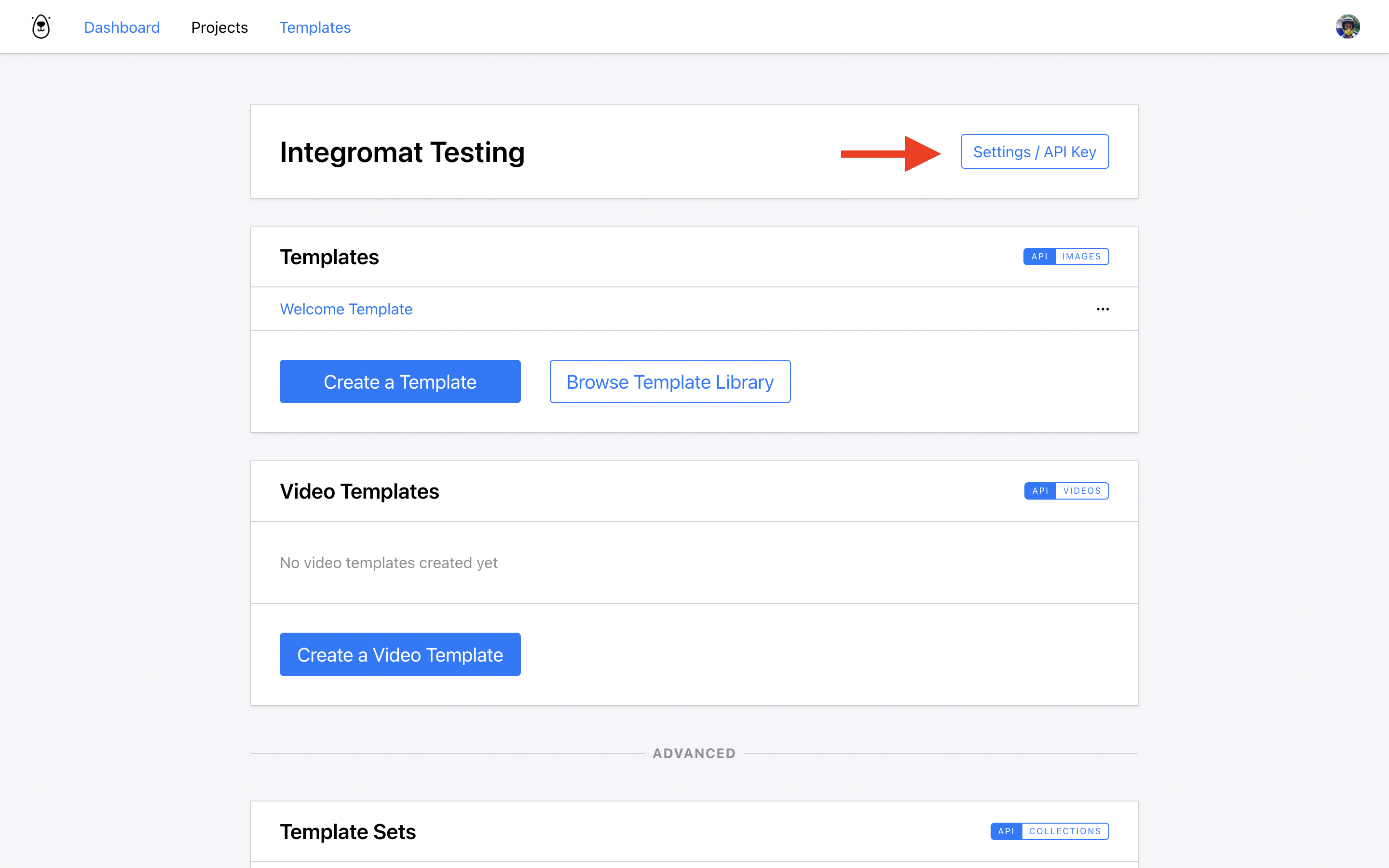
Task: Click the Create a Template button
Action: point(400,382)
